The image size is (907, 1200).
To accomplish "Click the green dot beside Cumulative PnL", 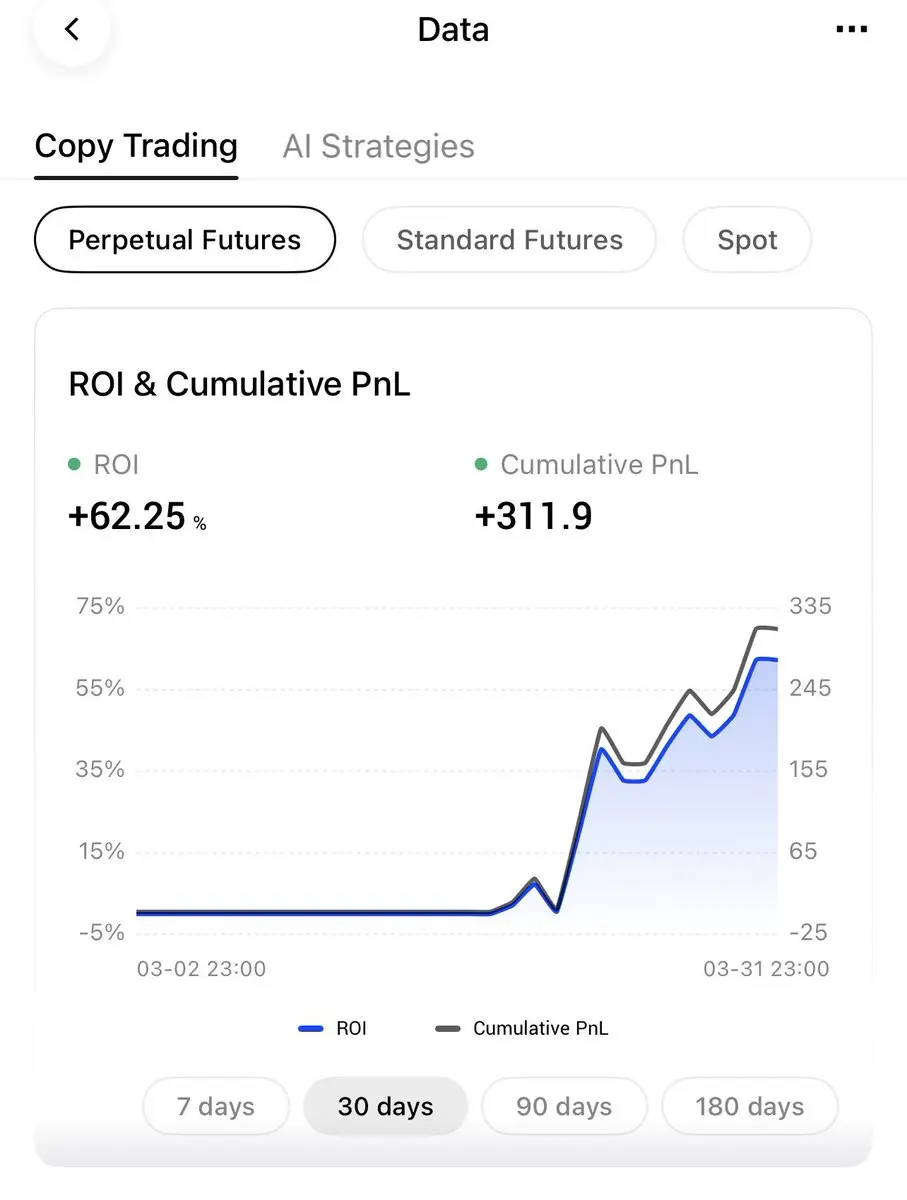I will [x=481, y=465].
